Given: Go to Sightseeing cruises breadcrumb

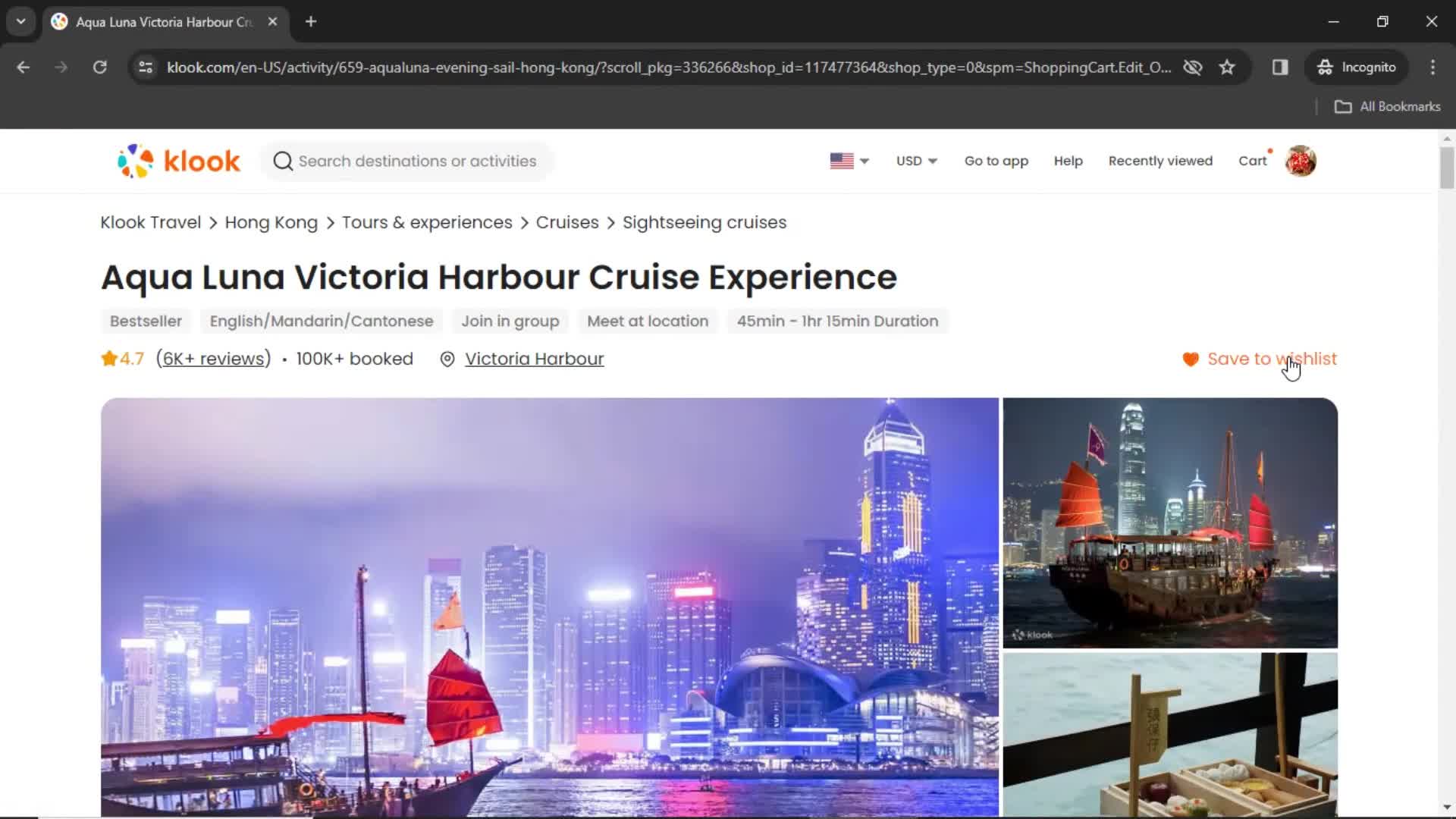Looking at the screenshot, I should (704, 223).
